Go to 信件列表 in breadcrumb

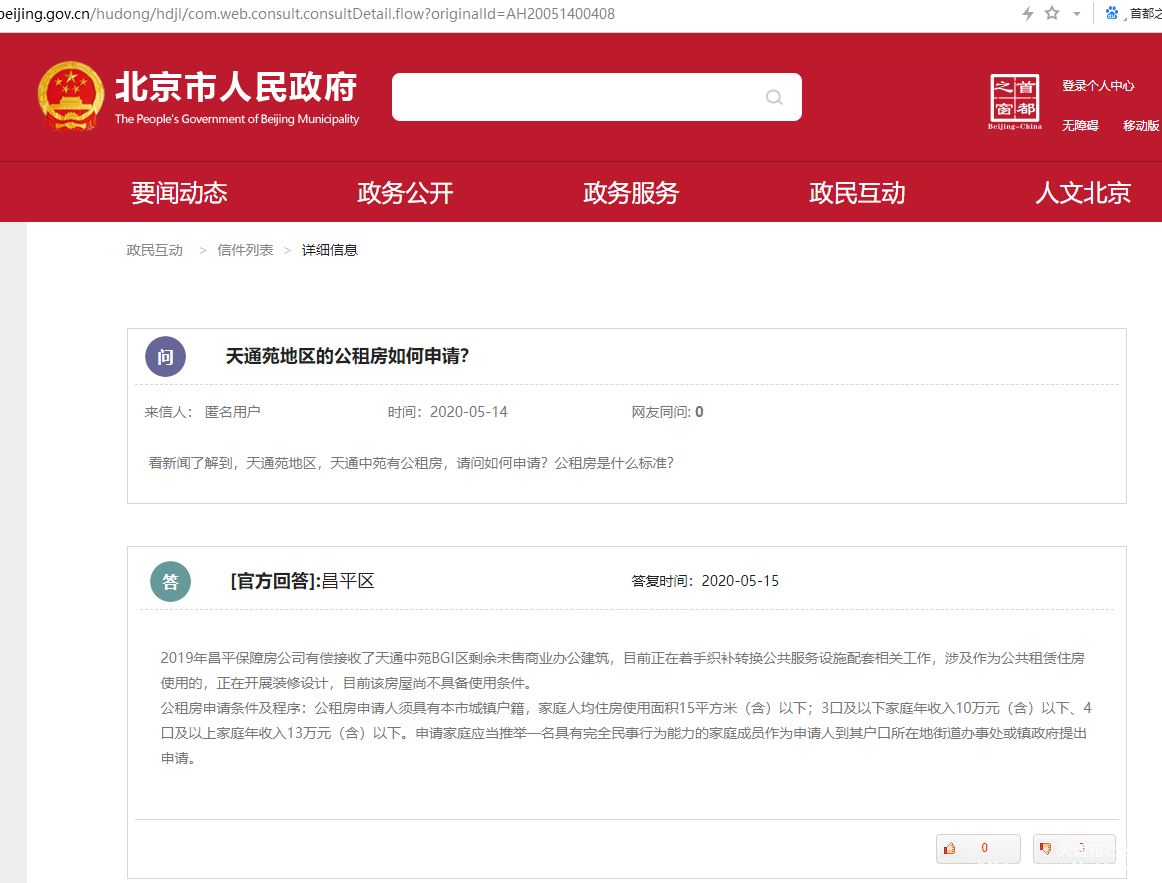pyautogui.click(x=245, y=250)
